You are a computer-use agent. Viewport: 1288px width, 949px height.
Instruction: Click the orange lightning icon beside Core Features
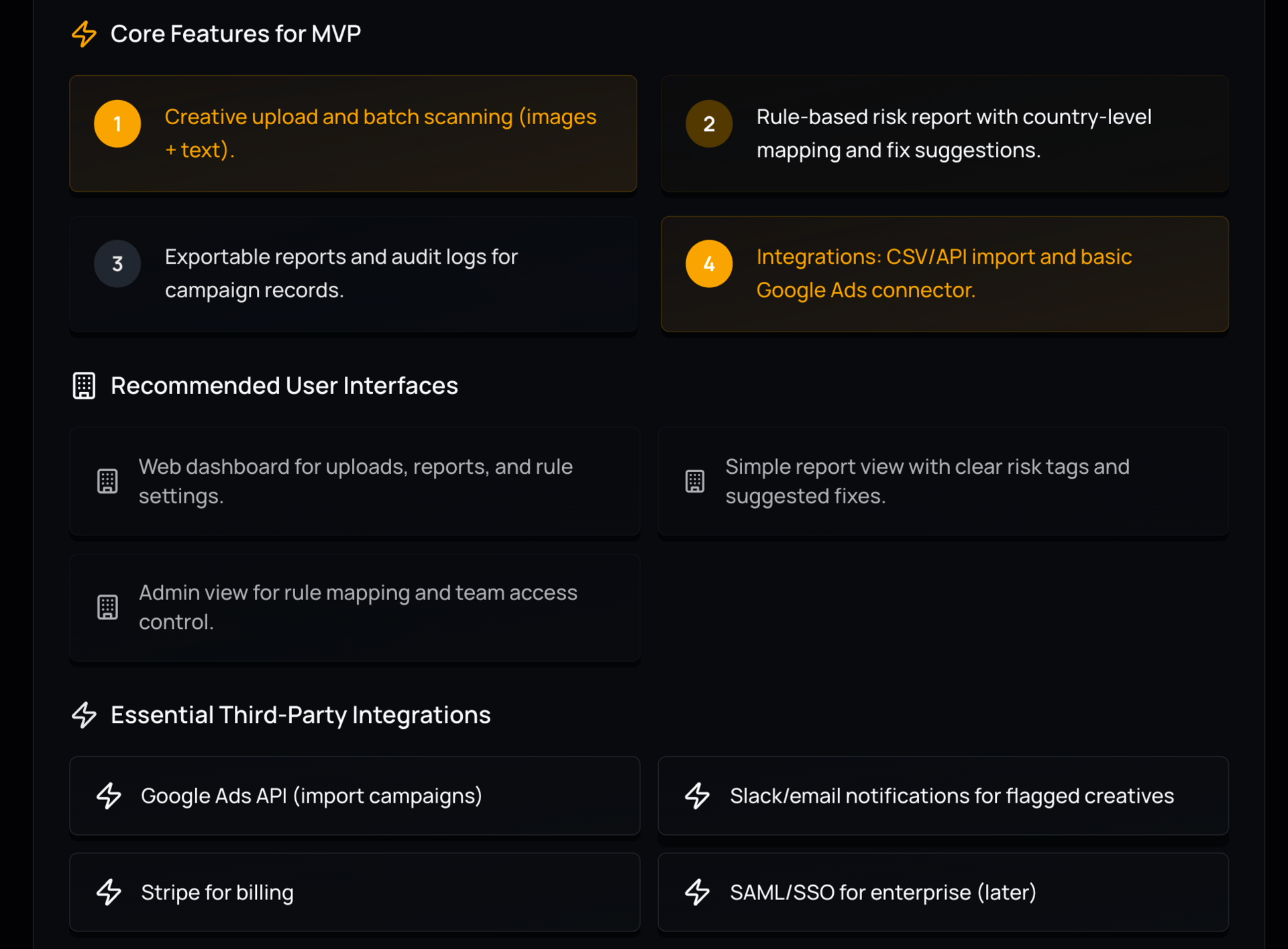point(84,34)
